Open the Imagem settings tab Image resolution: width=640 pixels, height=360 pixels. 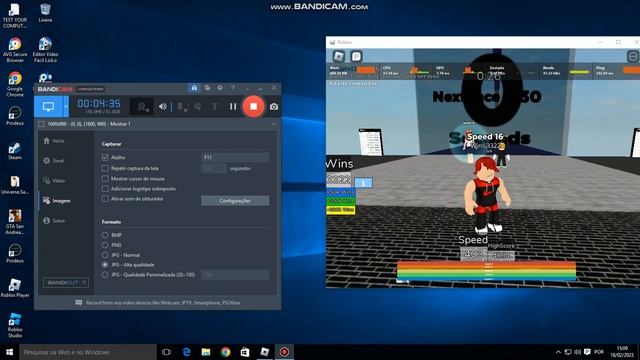click(x=57, y=200)
